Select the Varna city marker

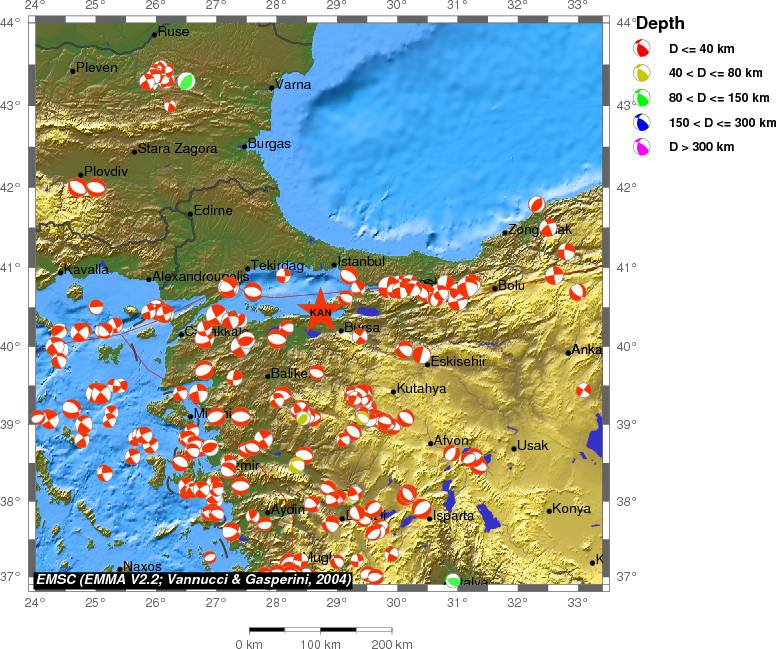[x=272, y=87]
